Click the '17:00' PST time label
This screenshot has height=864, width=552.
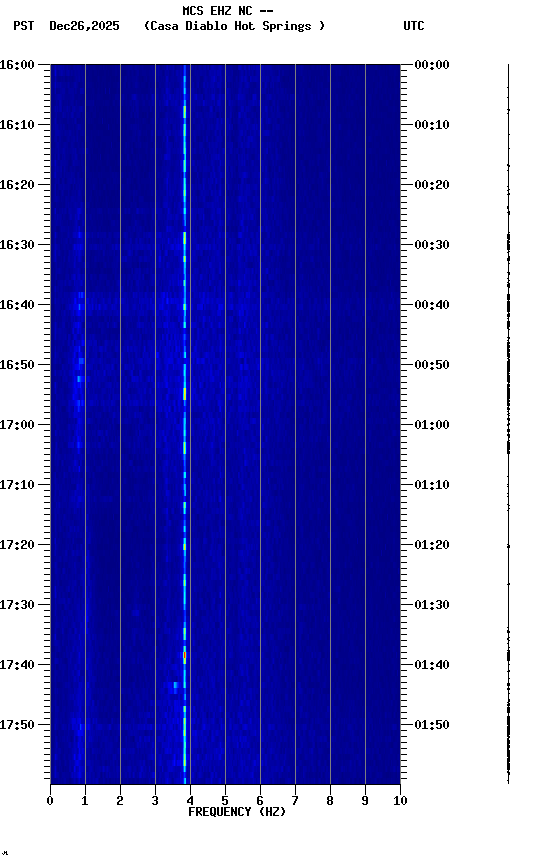tap(17, 425)
